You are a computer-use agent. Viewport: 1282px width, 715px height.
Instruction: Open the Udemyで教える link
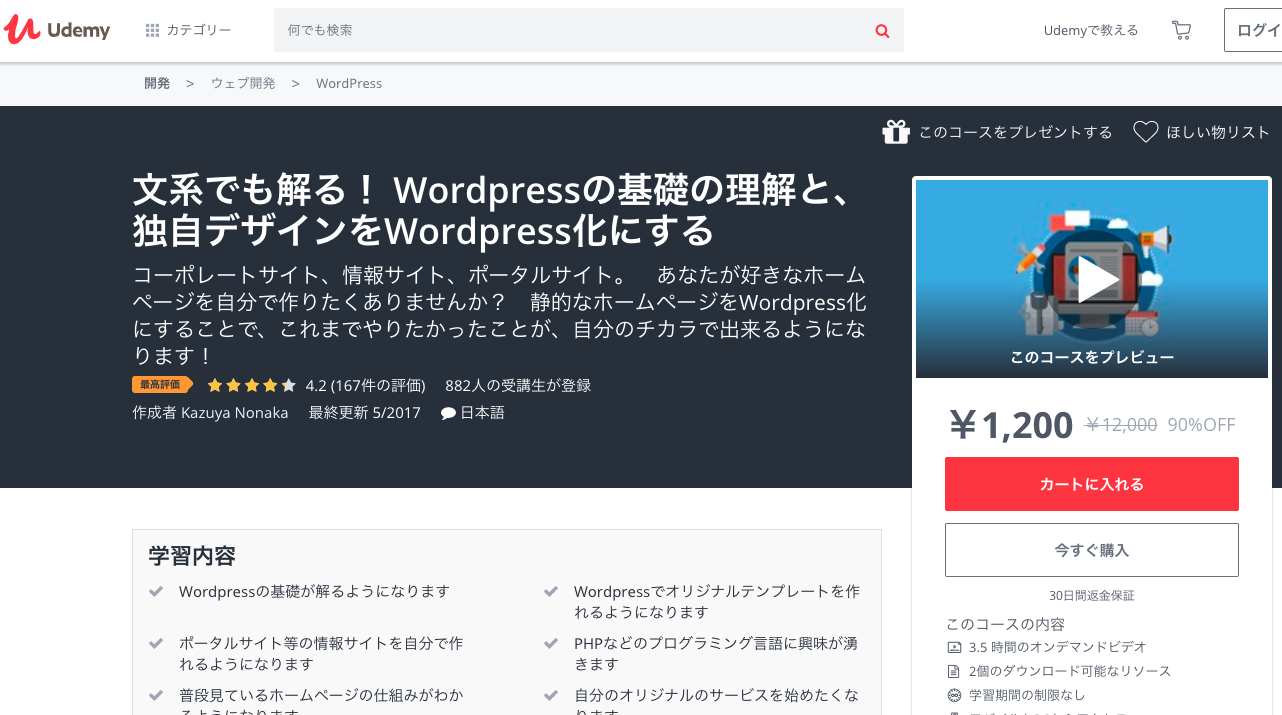click(1091, 30)
